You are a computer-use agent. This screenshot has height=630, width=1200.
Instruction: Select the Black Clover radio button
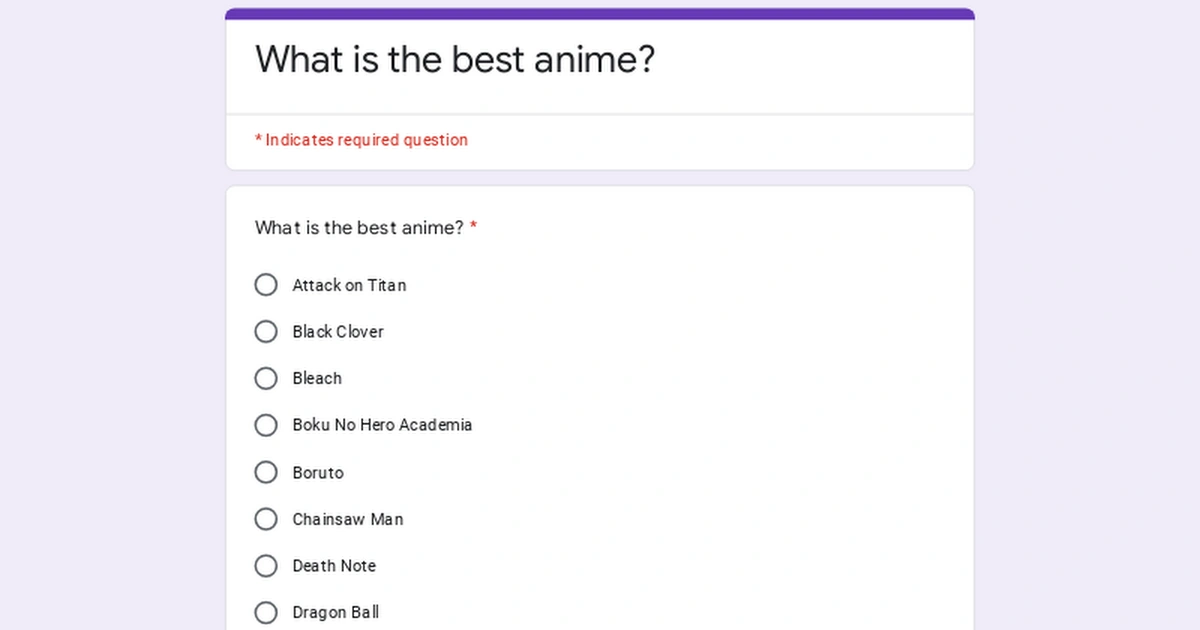pos(266,331)
